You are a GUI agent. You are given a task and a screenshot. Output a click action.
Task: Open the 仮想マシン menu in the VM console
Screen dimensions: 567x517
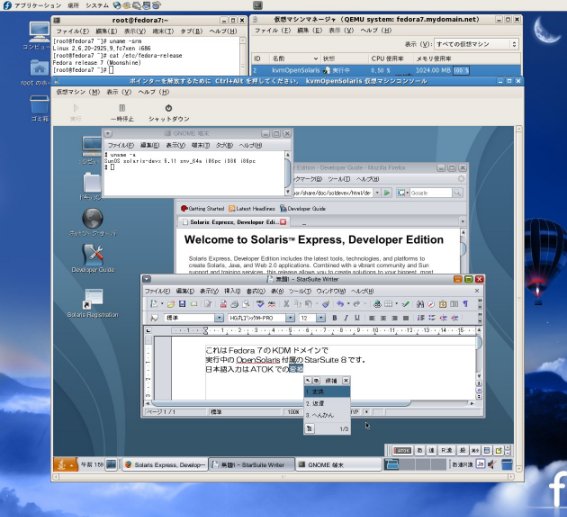coord(78,92)
